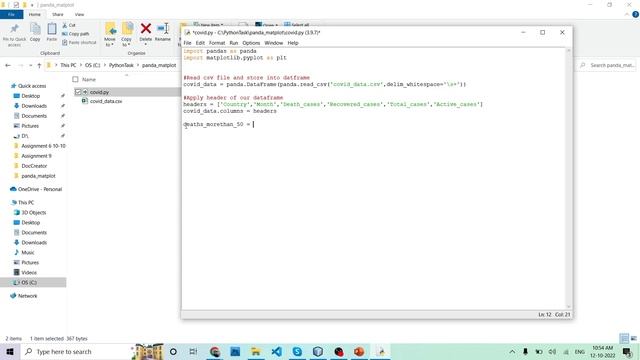The image size is (640, 360).
Task: Click the Search panda_matplot box
Action: point(607,65)
